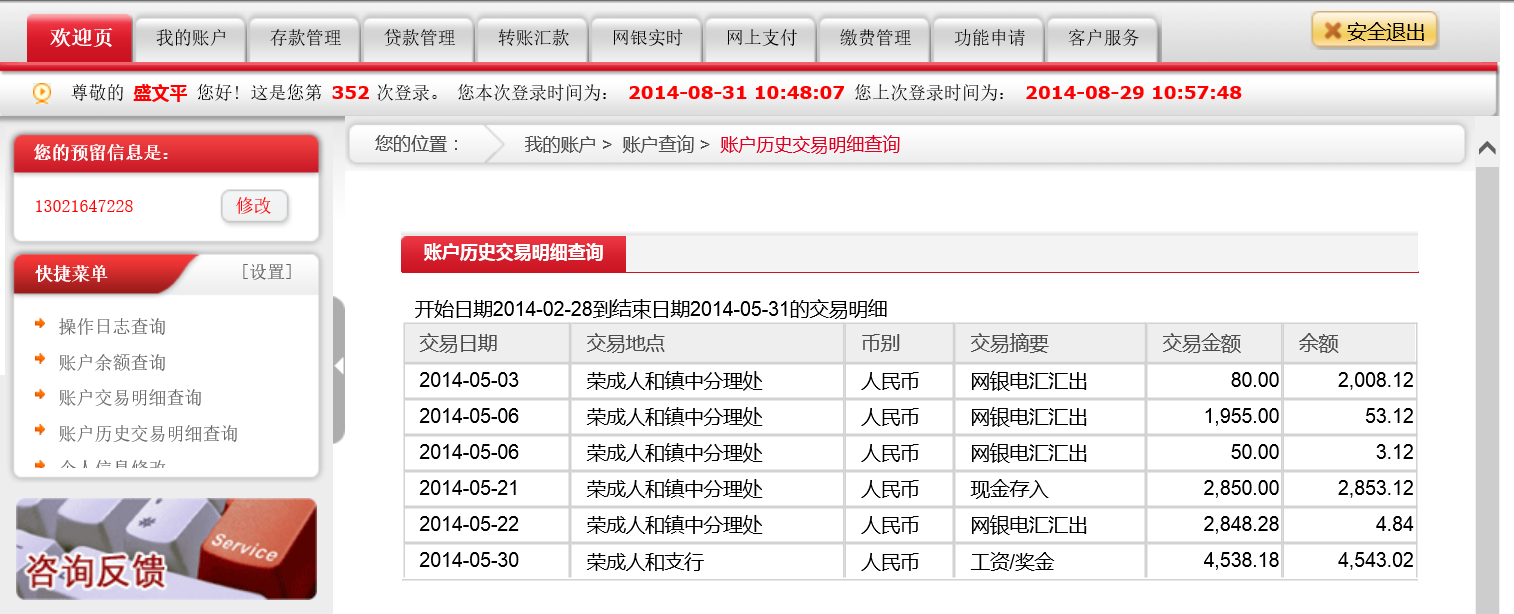Click current login time 2014-08-31 10:48:07
The height and width of the screenshot is (614, 1514).
click(736, 93)
